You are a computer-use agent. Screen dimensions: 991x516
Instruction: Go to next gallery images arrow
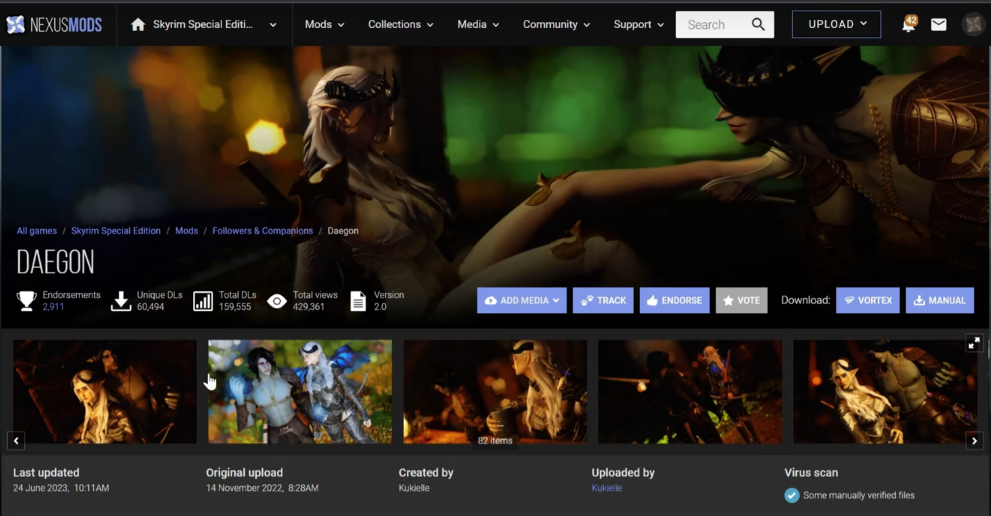point(974,440)
